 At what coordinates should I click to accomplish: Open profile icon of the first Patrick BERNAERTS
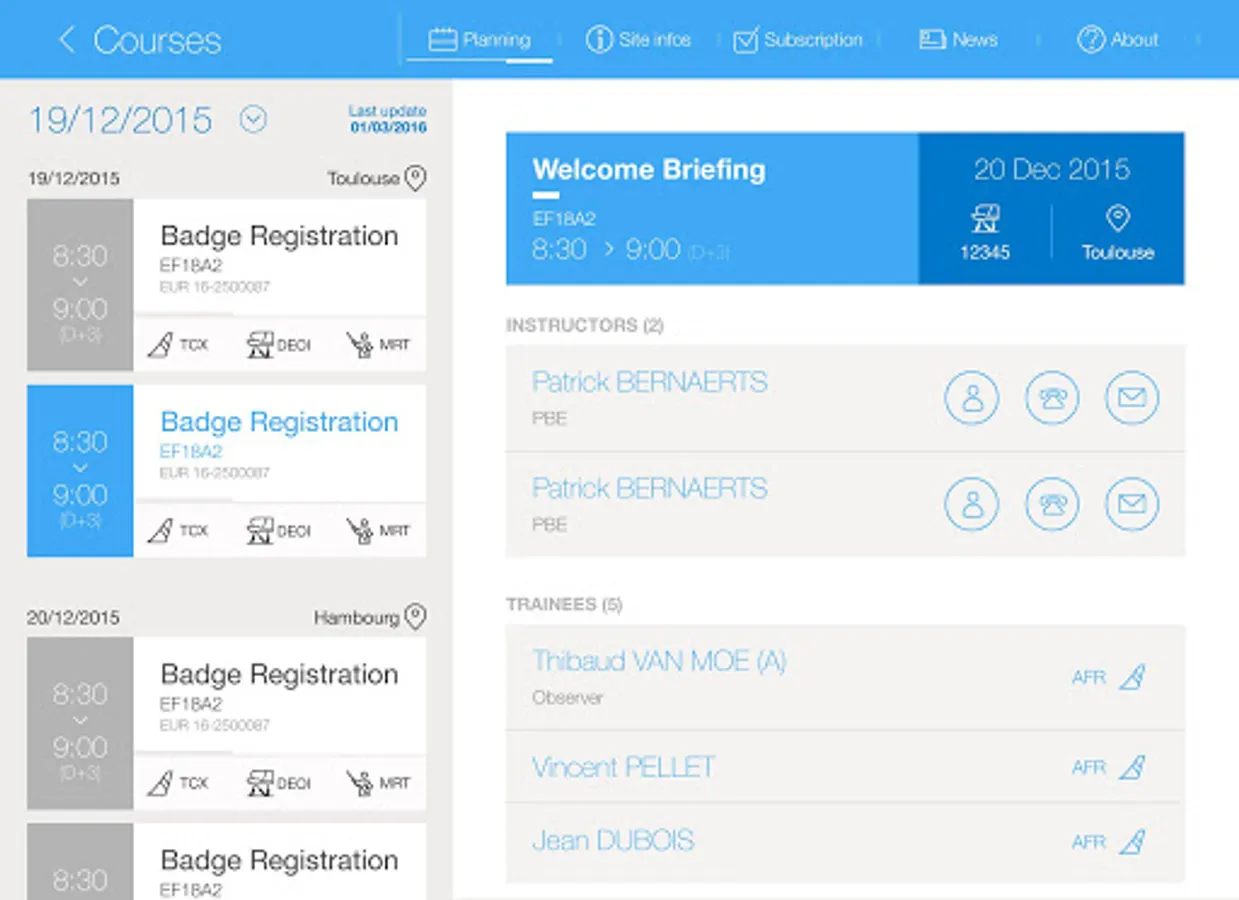972,398
